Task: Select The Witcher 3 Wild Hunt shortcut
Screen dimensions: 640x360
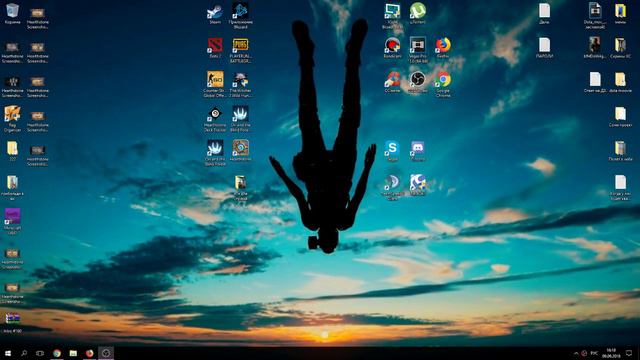Action: (x=240, y=84)
